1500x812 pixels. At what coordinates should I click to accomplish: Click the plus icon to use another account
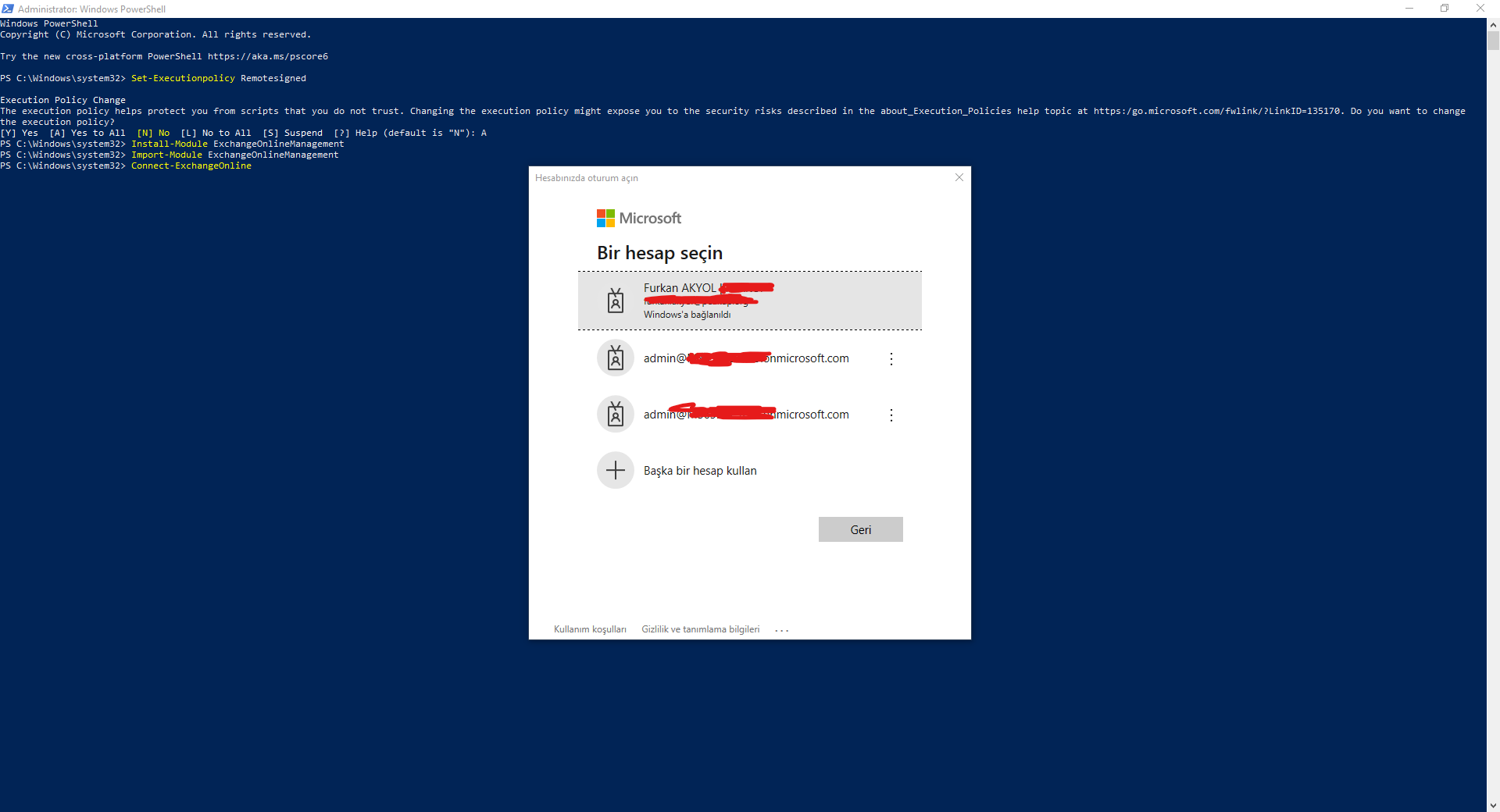pyautogui.click(x=616, y=471)
